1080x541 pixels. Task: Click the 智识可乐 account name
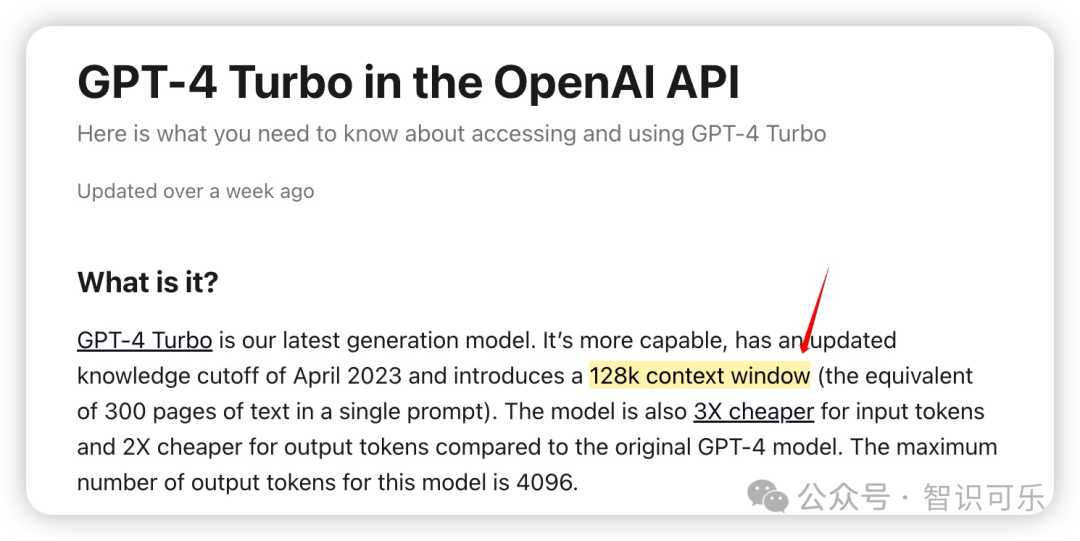coord(984,497)
